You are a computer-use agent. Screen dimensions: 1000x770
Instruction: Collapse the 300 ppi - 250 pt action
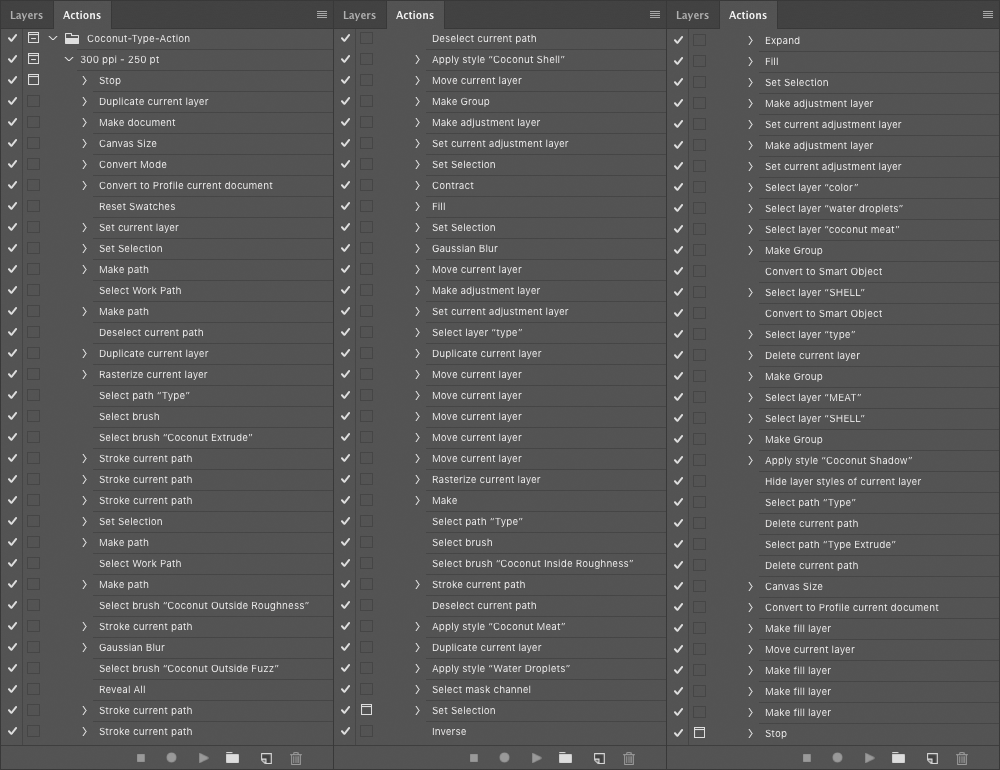coord(69,59)
